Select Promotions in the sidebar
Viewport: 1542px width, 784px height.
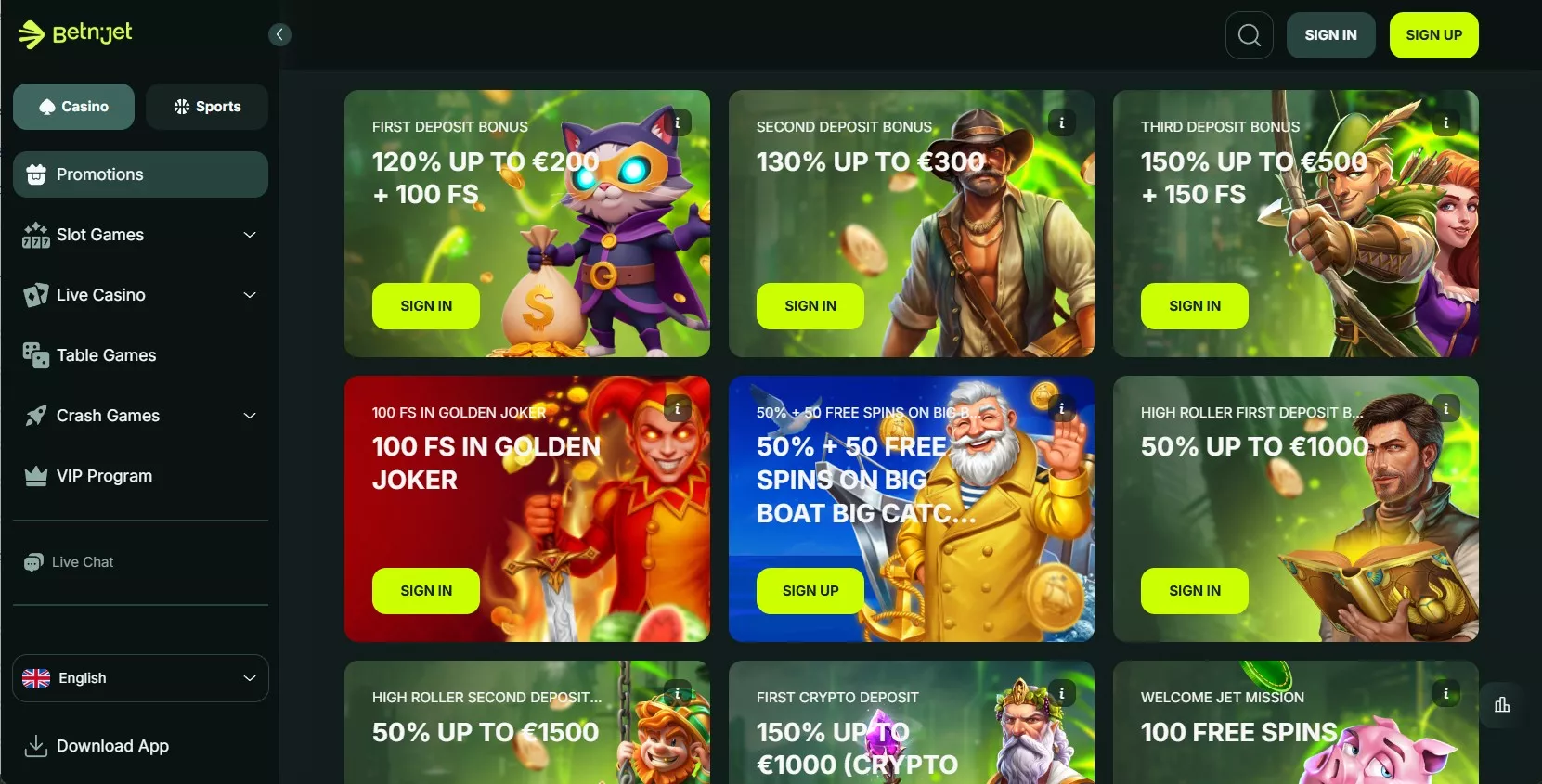tap(140, 174)
